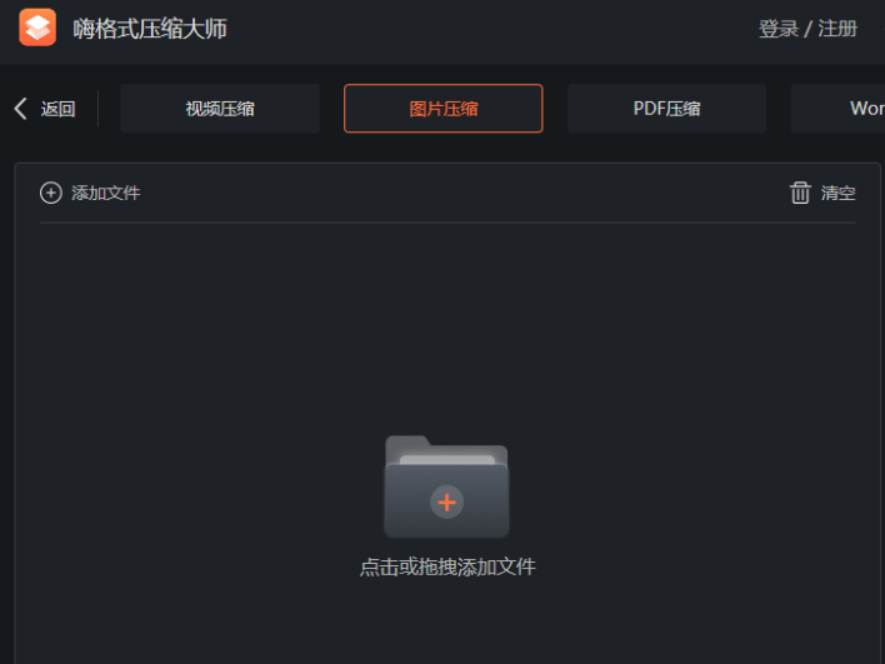Click the 登录 login link
The width and height of the screenshot is (885, 664).
coord(778,28)
